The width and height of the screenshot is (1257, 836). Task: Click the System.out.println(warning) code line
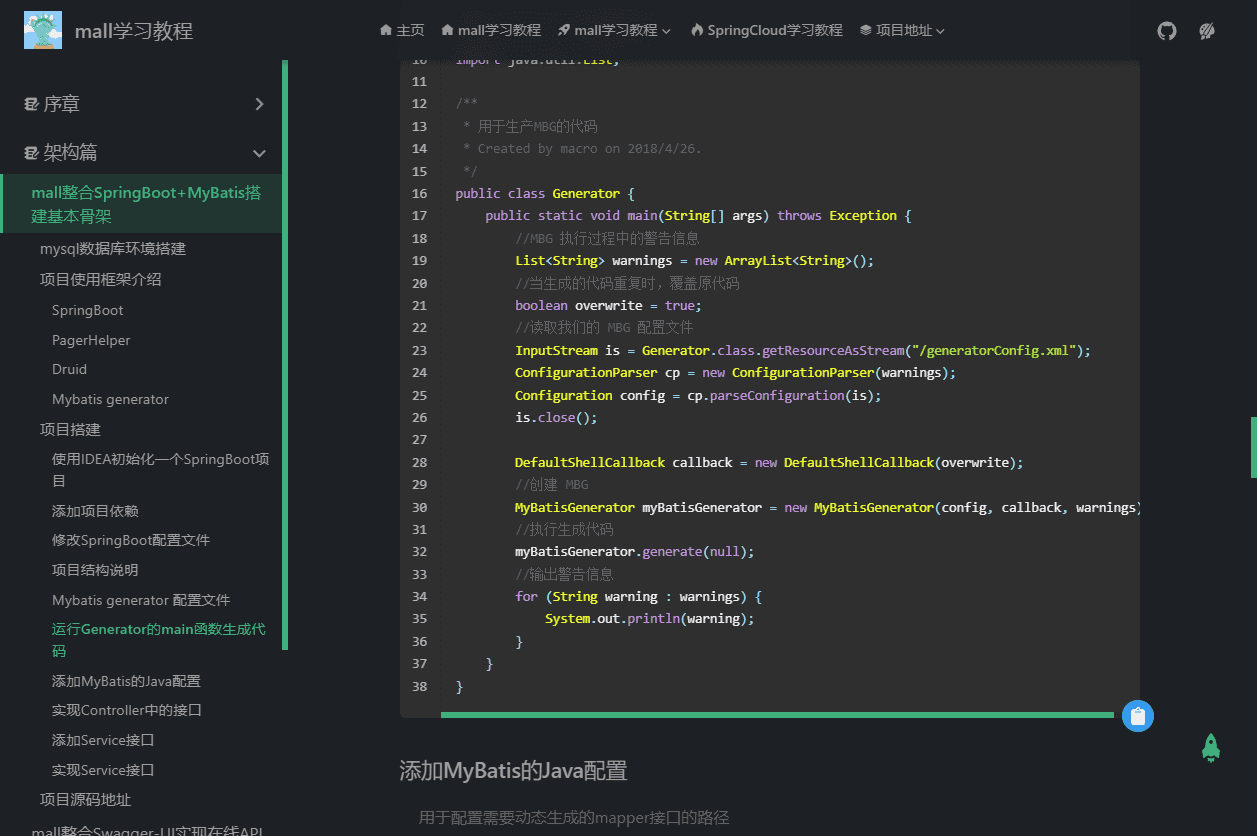pyautogui.click(x=650, y=619)
